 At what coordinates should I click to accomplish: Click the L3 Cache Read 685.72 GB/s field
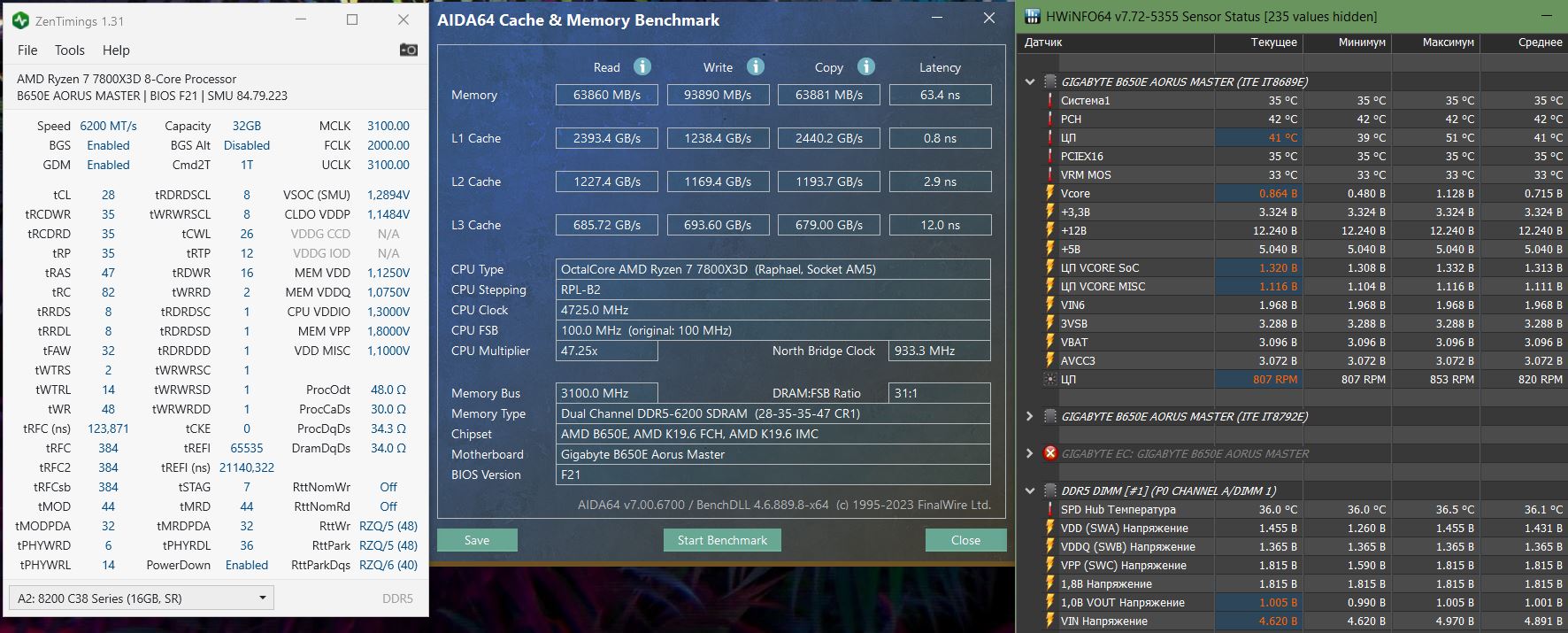607,225
